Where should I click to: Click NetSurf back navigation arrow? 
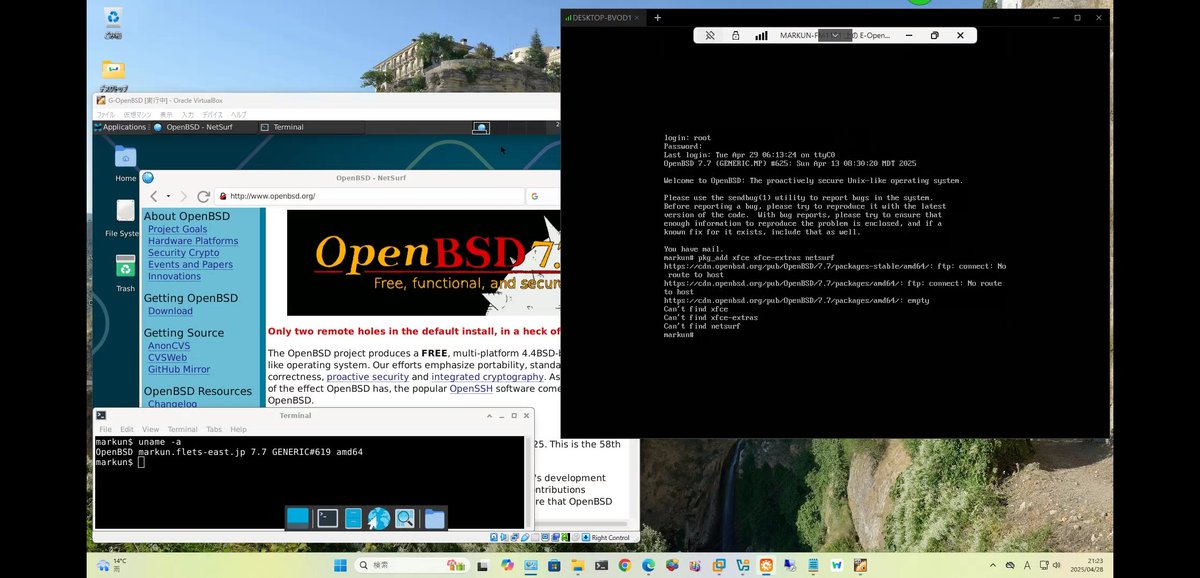[154, 196]
